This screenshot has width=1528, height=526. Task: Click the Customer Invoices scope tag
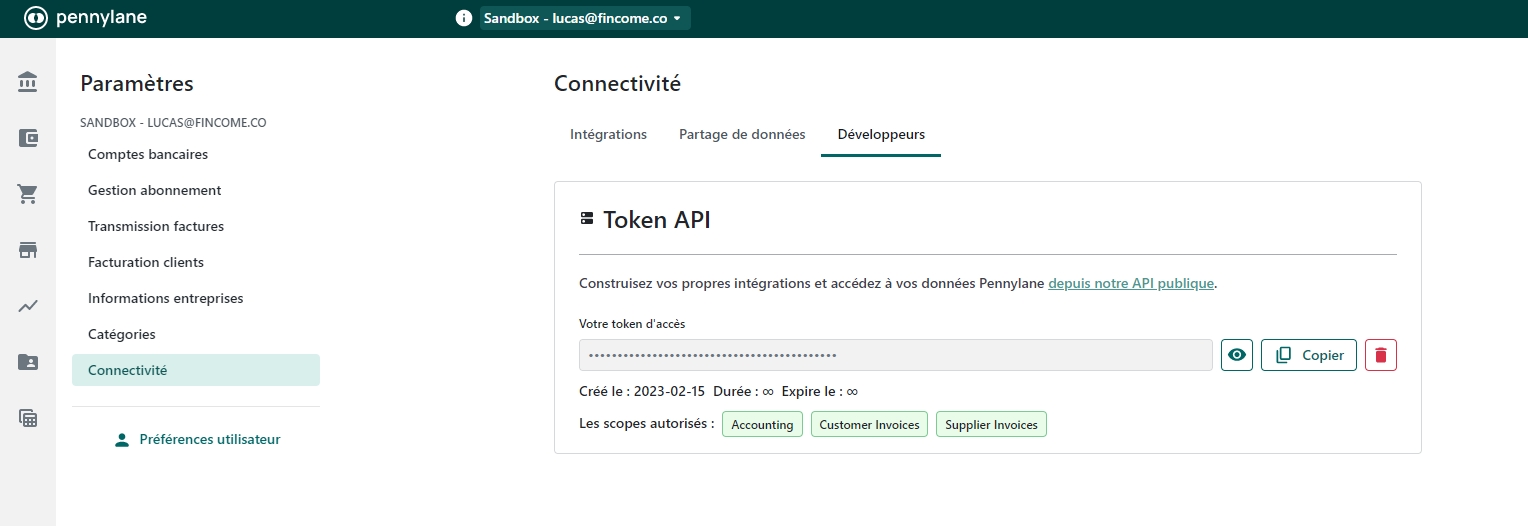pyautogui.click(x=869, y=424)
